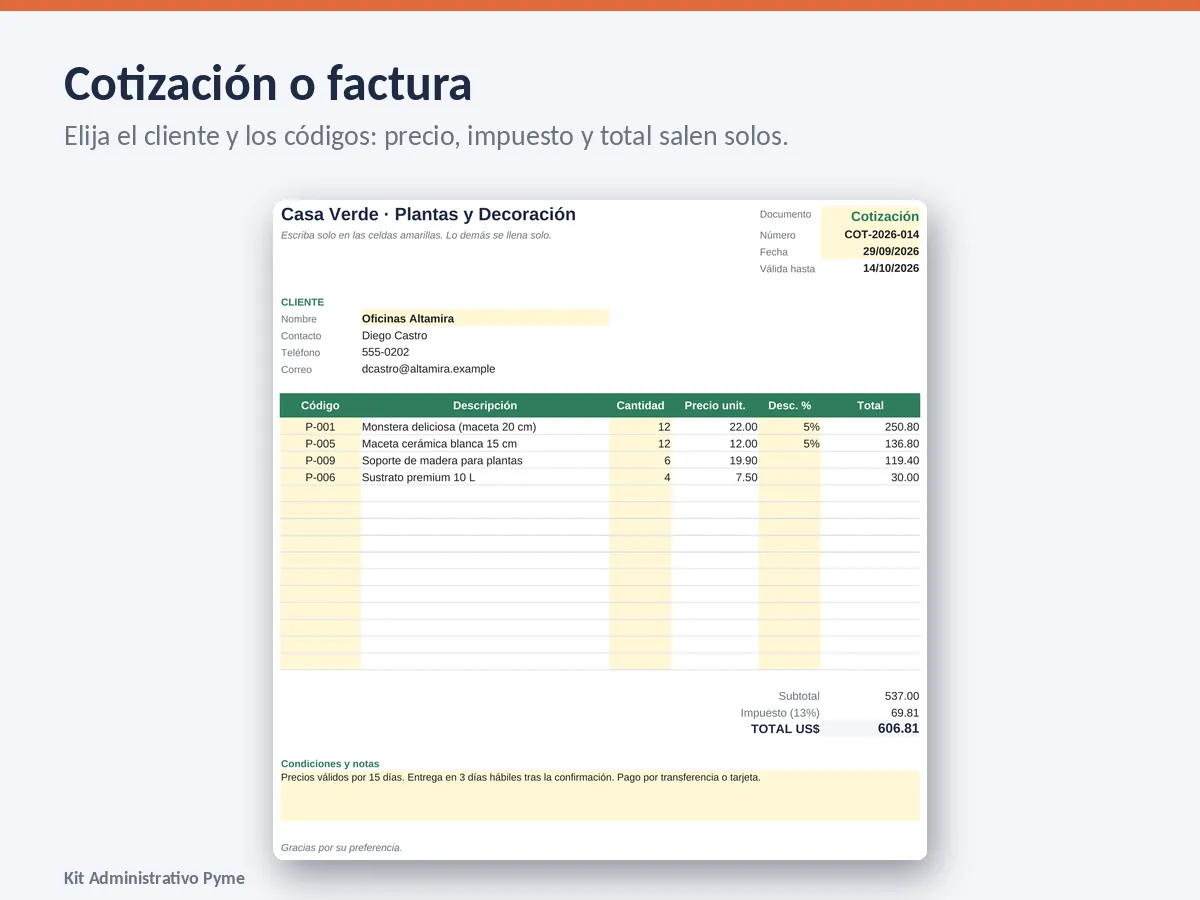Viewport: 1200px width, 900px height.
Task: Click subtotal value '537.00'
Action: [902, 696]
